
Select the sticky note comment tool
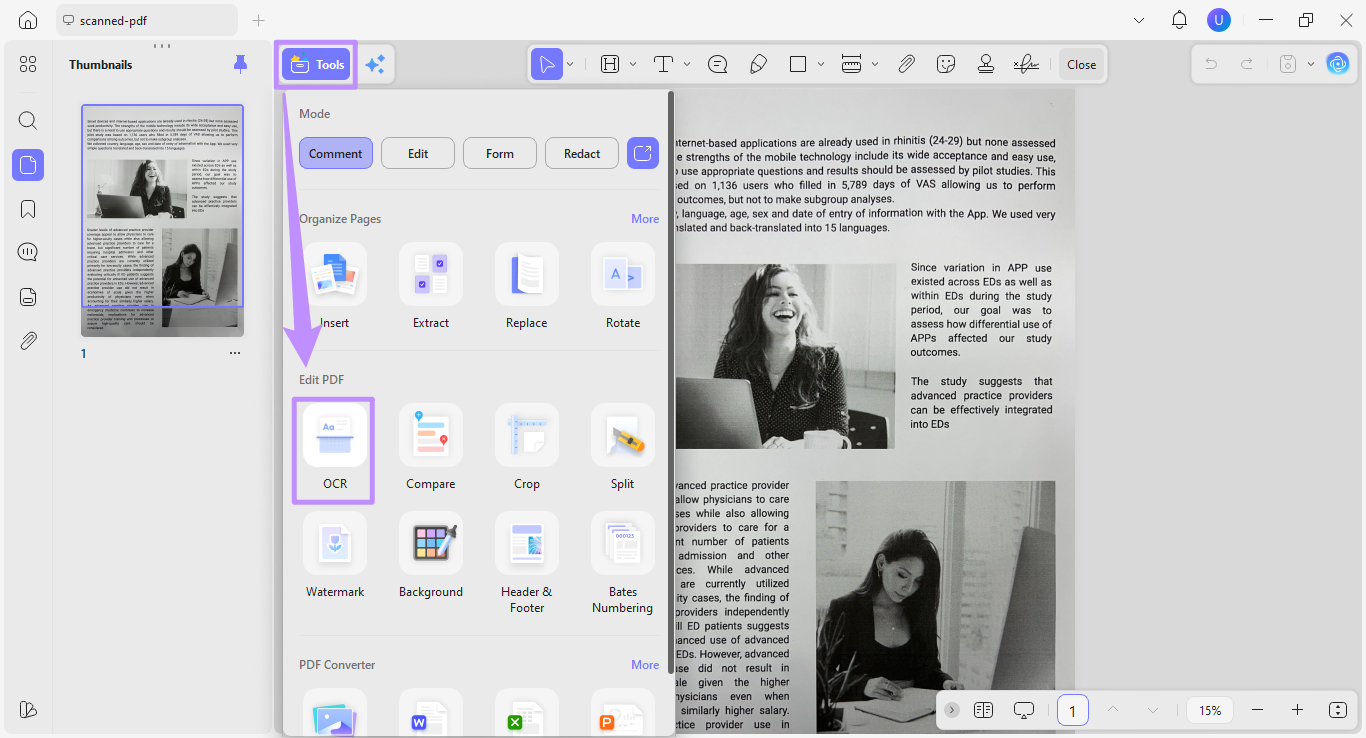717,64
